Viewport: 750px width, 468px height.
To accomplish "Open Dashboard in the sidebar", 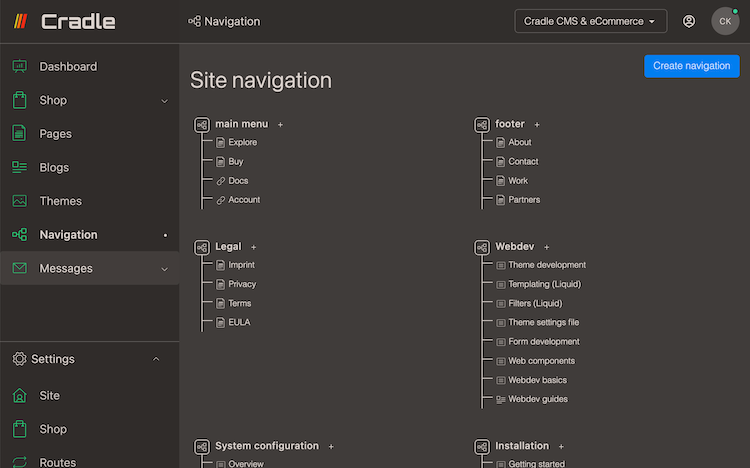I will tap(68, 66).
